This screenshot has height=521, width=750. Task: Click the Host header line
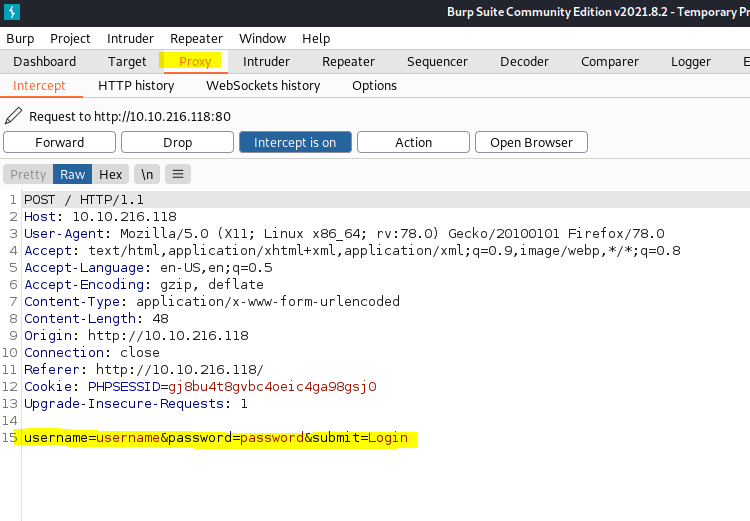pyautogui.click(x=100, y=217)
